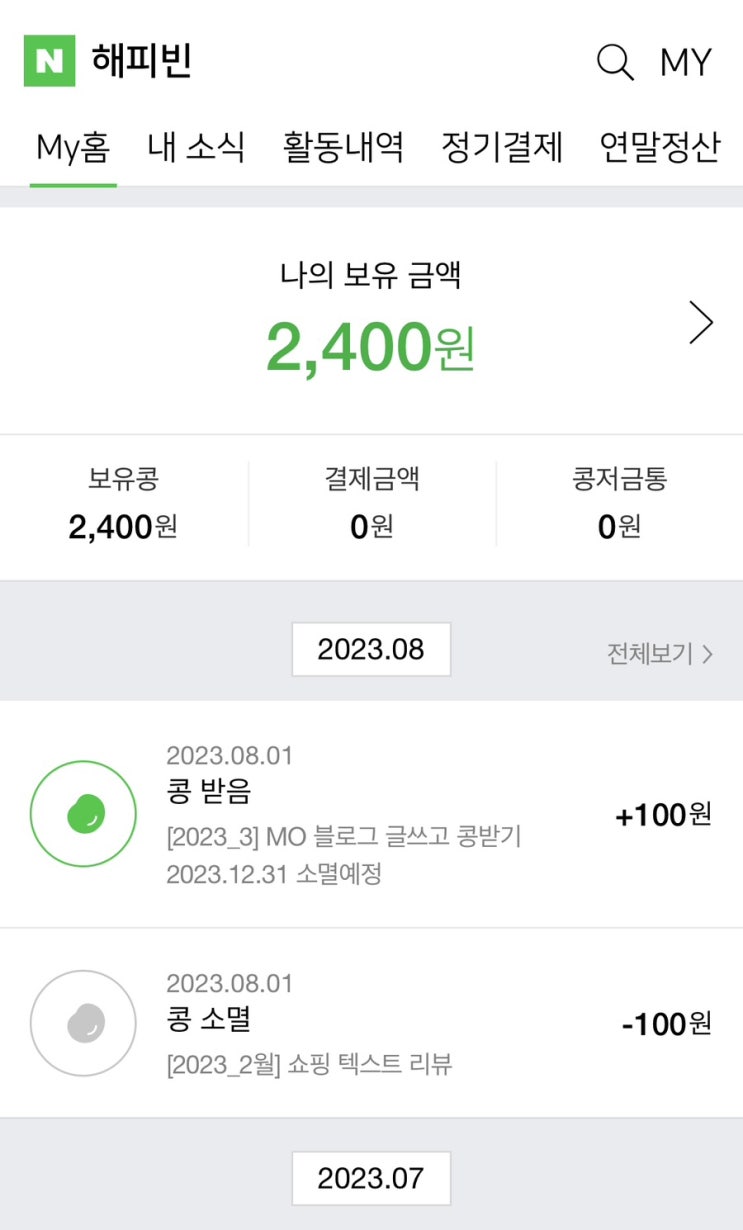The height and width of the screenshot is (1230, 743).
Task: Go to the 정기결제 tab
Action: [x=502, y=148]
